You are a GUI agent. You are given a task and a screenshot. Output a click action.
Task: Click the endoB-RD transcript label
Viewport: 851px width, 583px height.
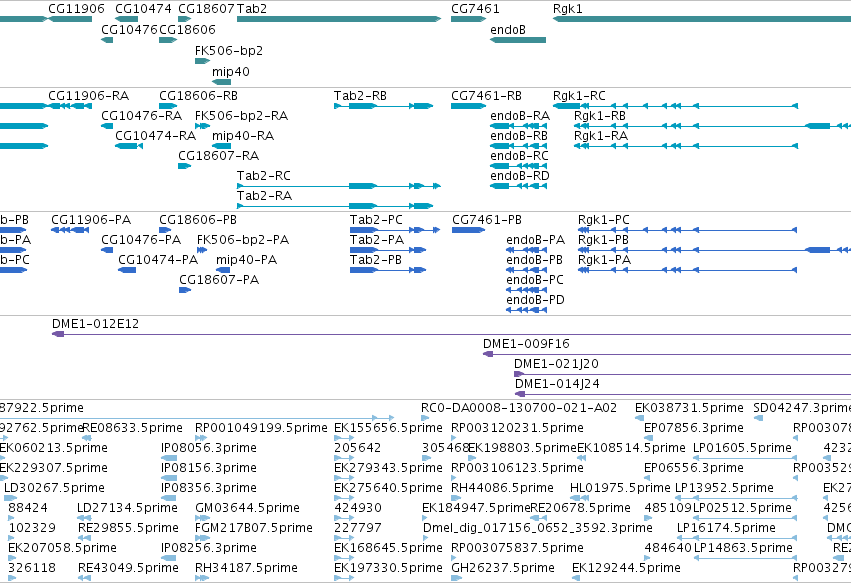point(520,176)
